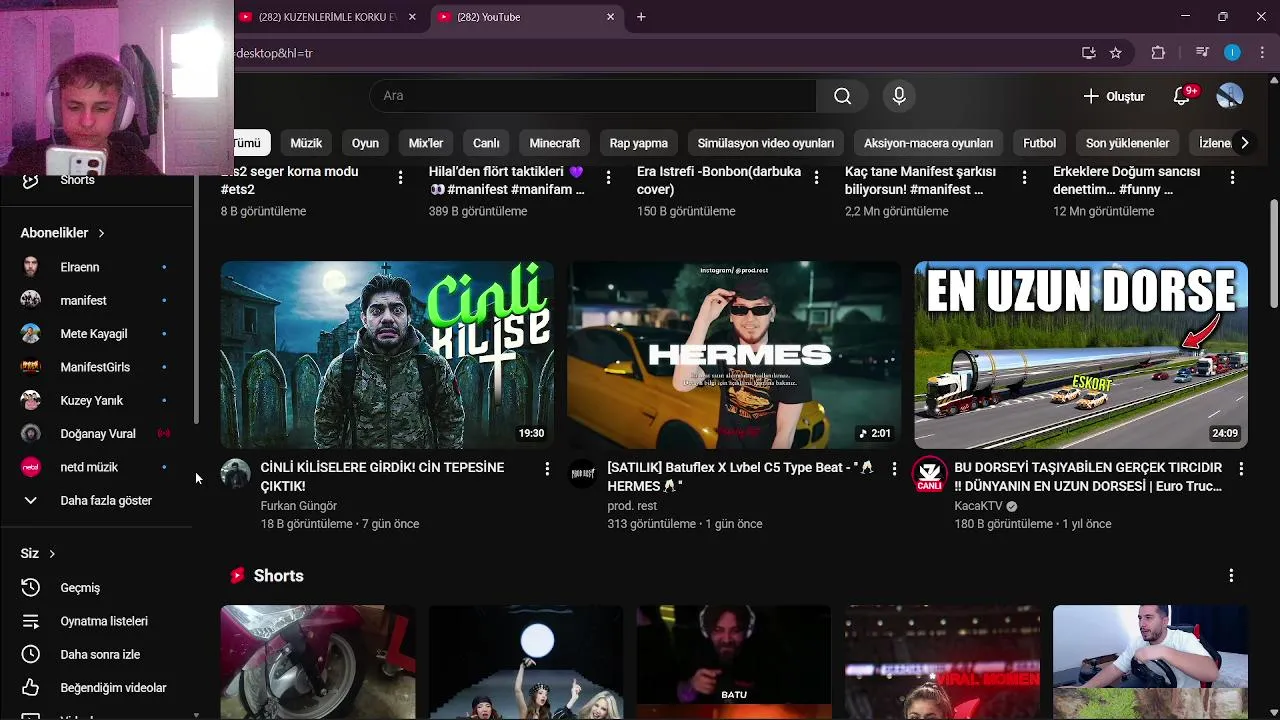This screenshot has width=1280, height=720.
Task: Open the notifications bell
Action: [x=1182, y=96]
